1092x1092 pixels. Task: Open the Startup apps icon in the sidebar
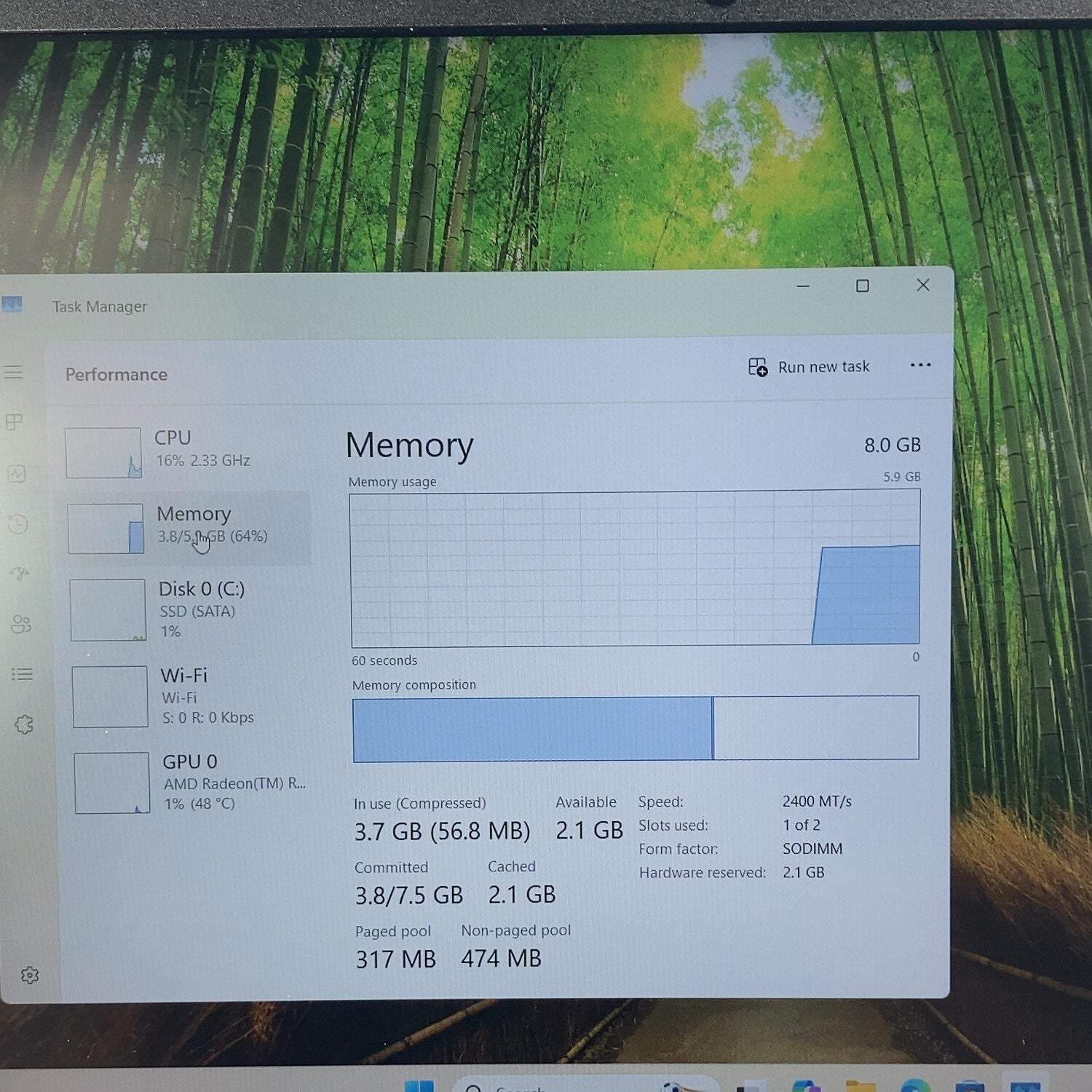tap(20, 574)
